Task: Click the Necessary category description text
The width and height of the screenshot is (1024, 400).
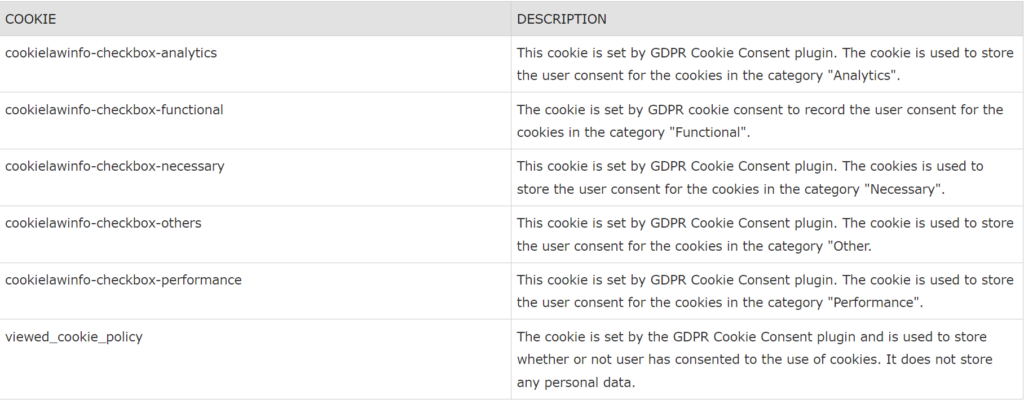Action: tap(750, 178)
